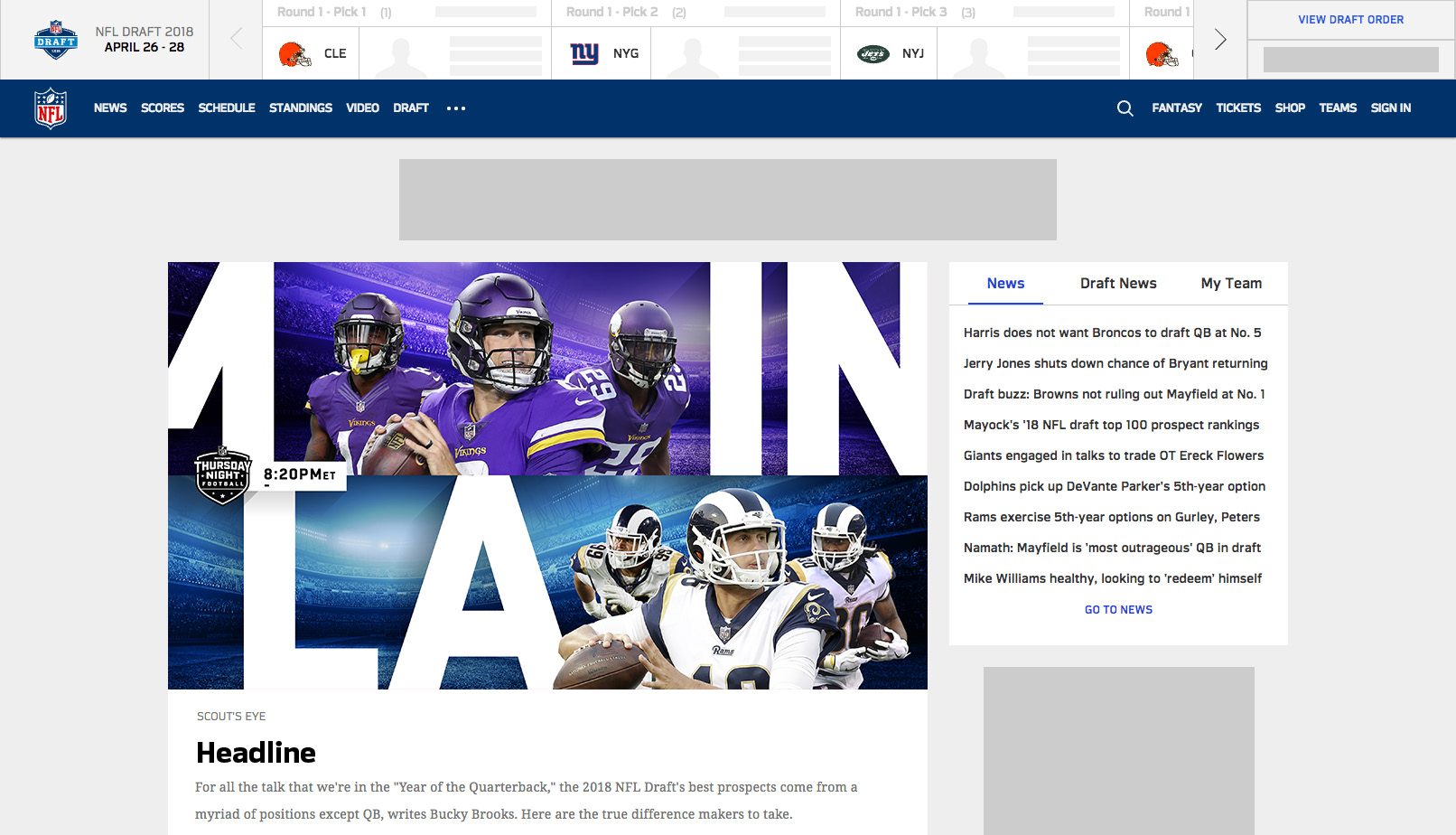Open the SCORES menu item
Screen dimensions: 1456x835
(x=163, y=108)
